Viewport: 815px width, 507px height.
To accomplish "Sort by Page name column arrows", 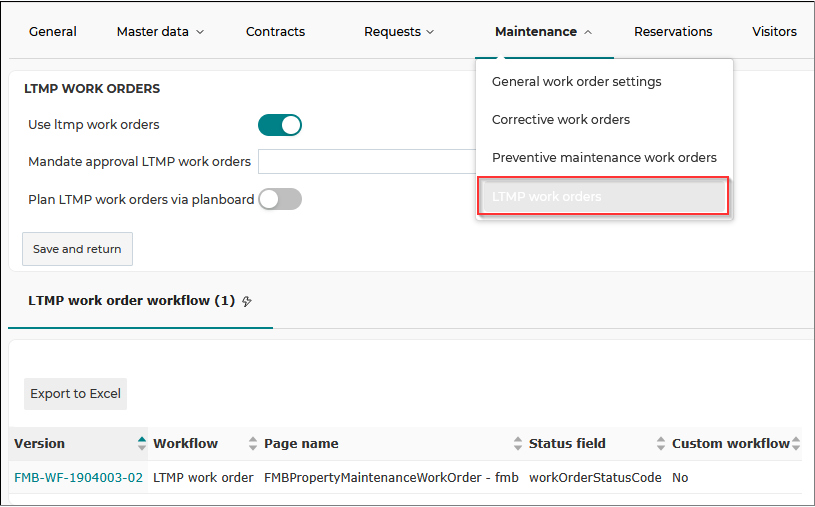I will coord(518,444).
